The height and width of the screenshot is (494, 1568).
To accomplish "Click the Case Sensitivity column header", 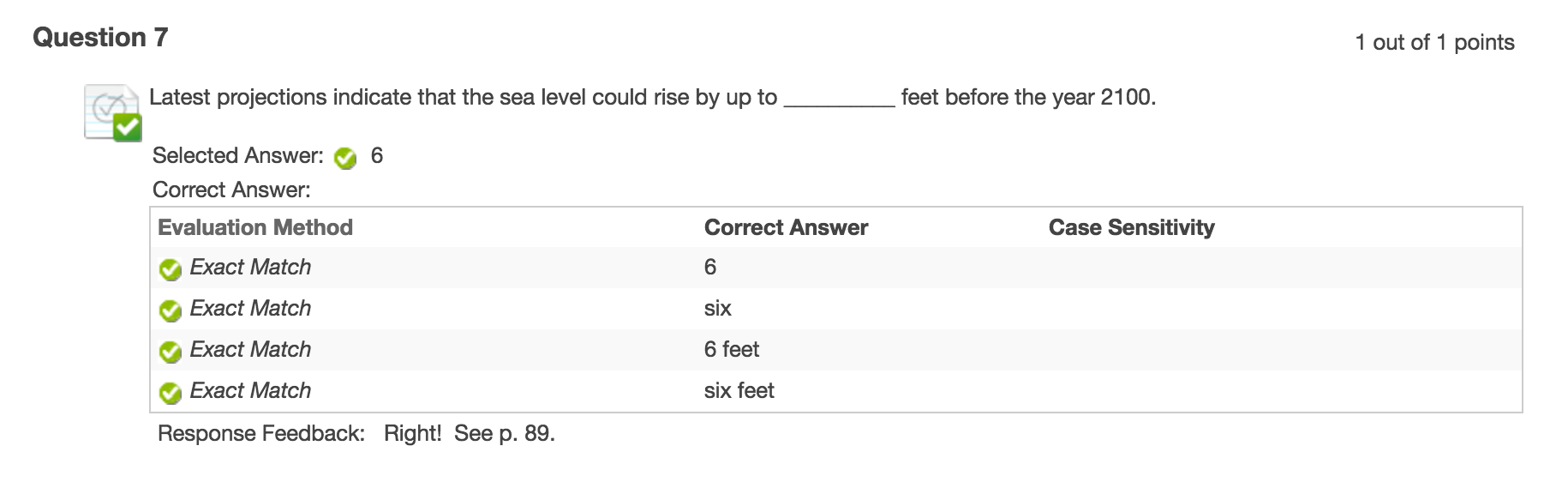I will click(x=1131, y=227).
